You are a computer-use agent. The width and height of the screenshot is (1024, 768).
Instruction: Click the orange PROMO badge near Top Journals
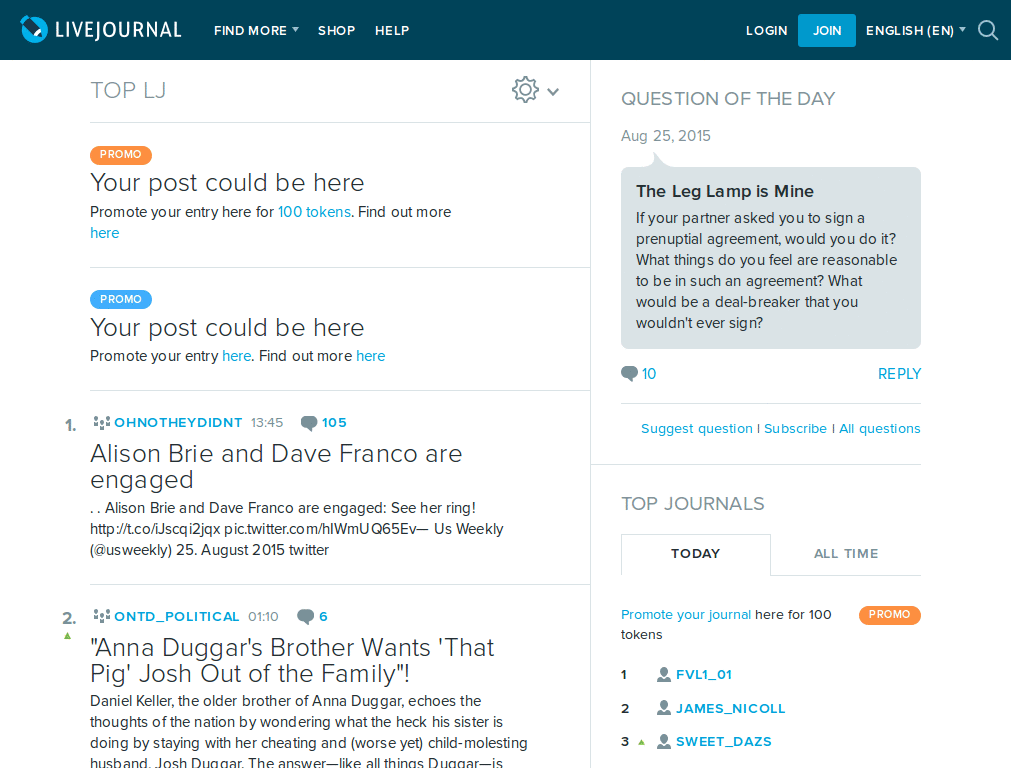(x=889, y=615)
